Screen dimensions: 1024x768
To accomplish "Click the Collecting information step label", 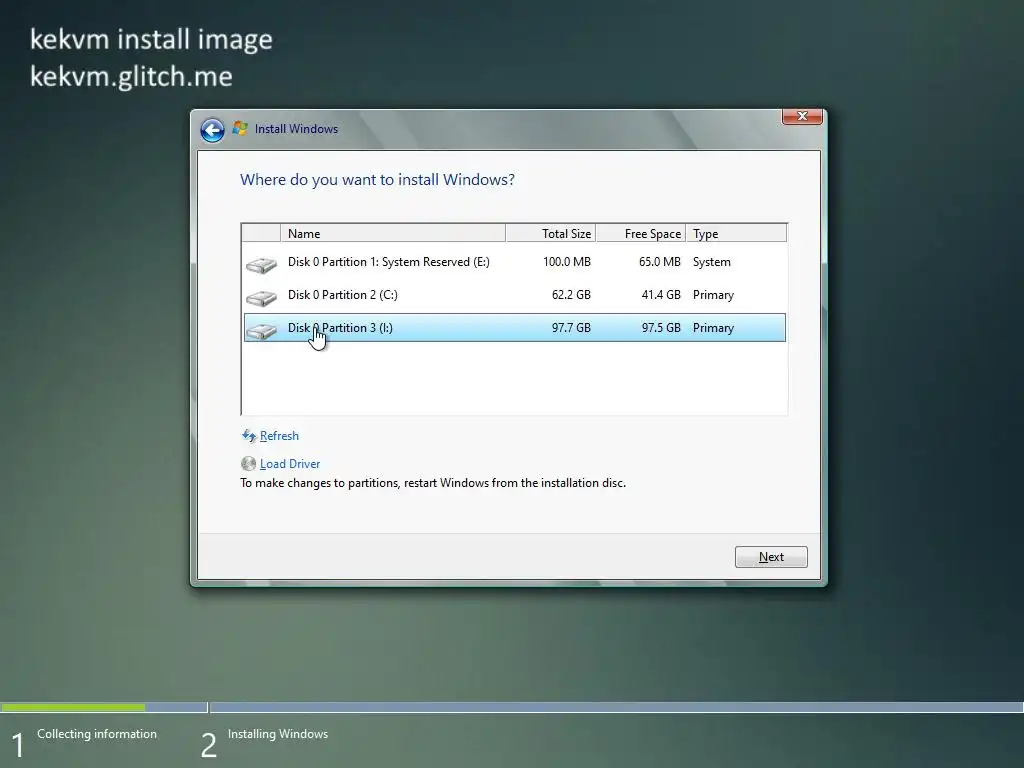I will [97, 733].
